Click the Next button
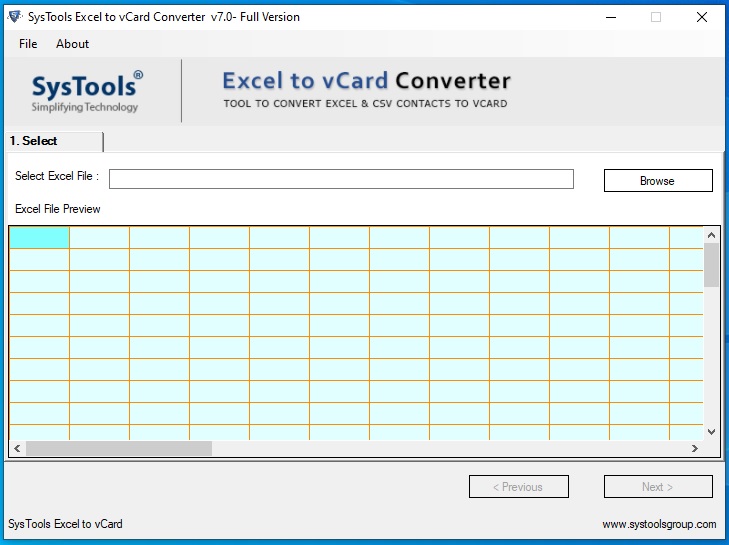The width and height of the screenshot is (729, 545). point(658,487)
